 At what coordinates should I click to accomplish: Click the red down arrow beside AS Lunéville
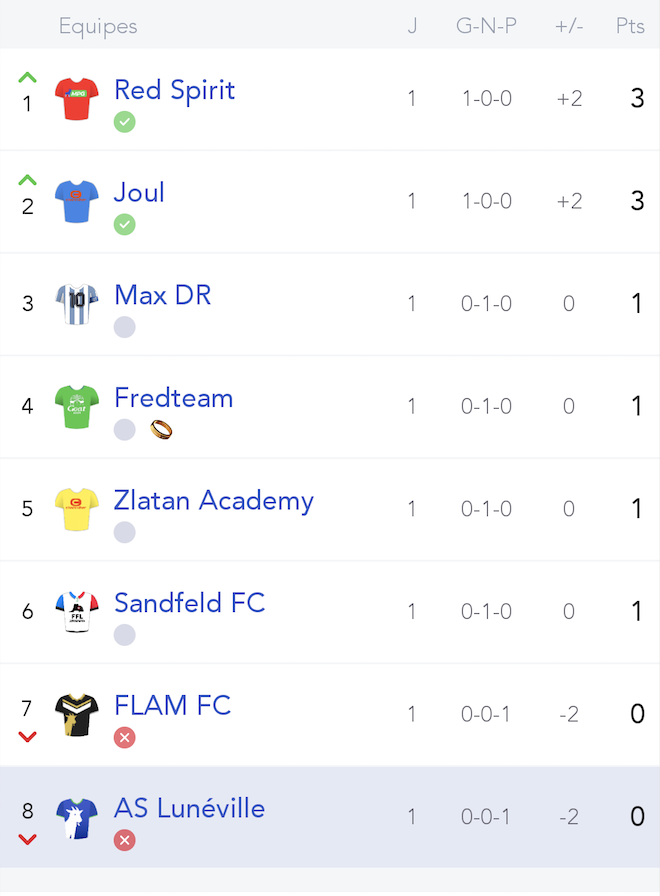(x=27, y=839)
